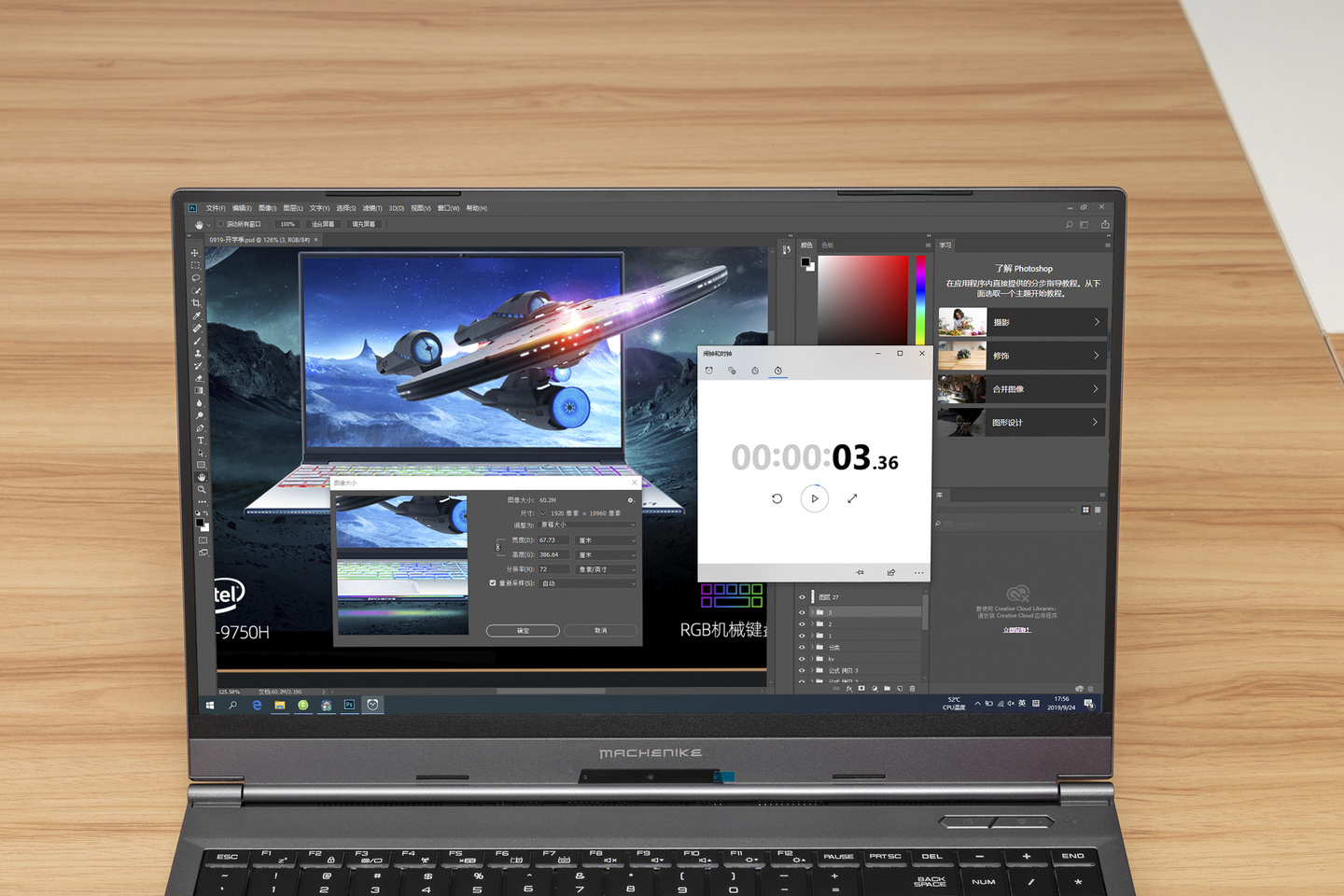Select the Healing Brush tool
The height and width of the screenshot is (896, 1344).
[x=197, y=329]
